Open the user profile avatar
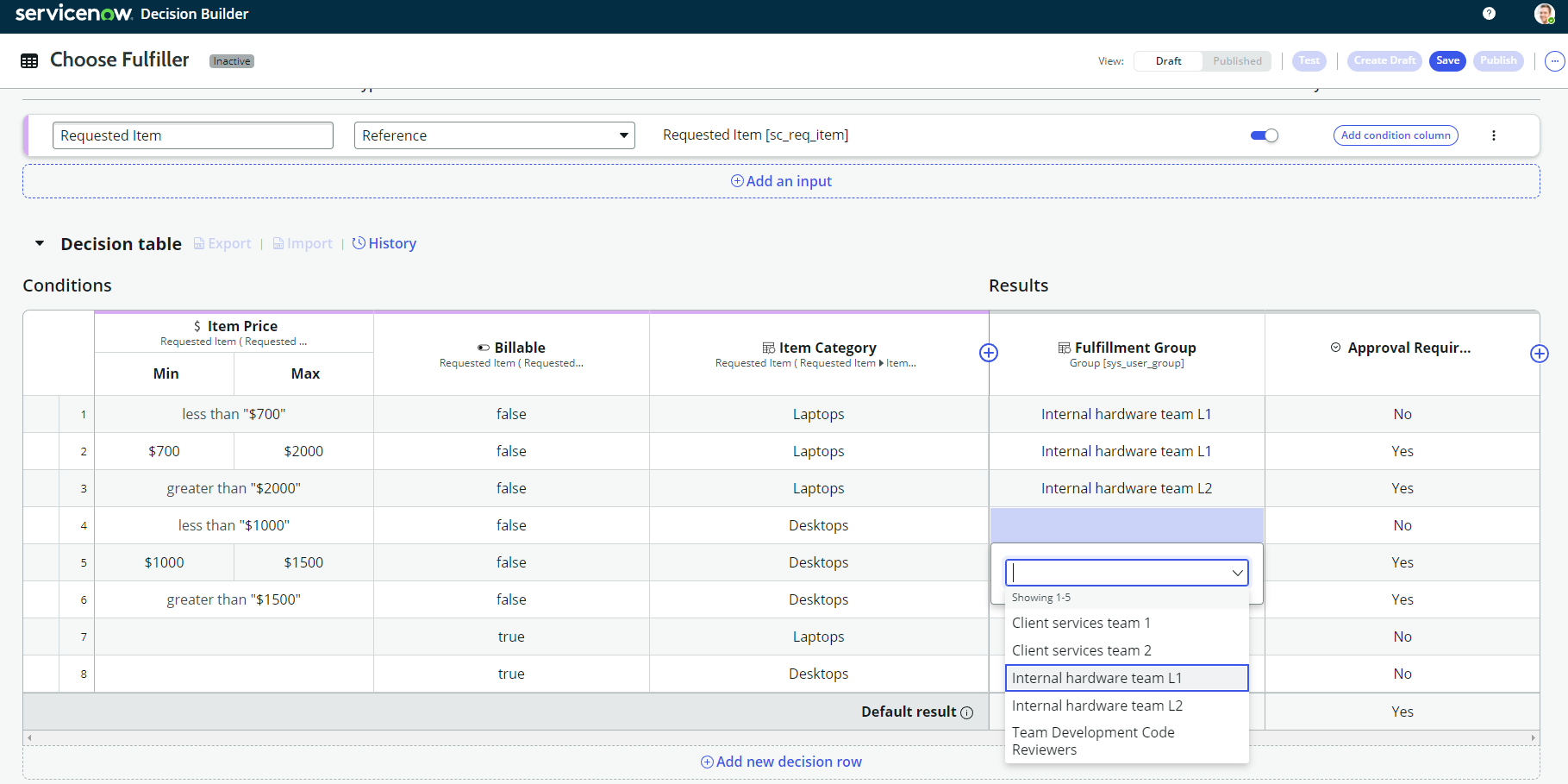This screenshot has width=1568, height=784. click(1544, 13)
